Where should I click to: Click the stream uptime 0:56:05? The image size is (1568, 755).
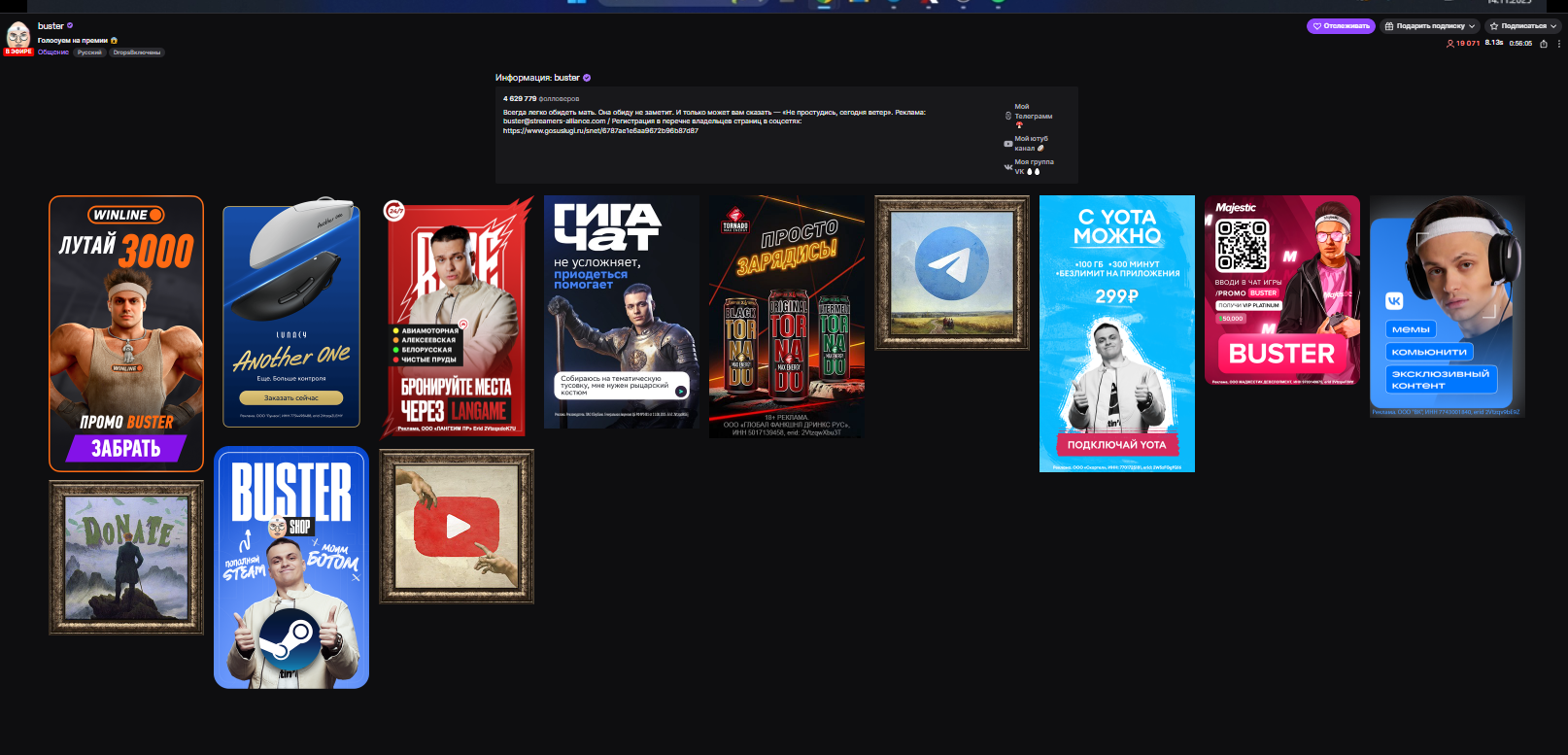coord(1520,44)
